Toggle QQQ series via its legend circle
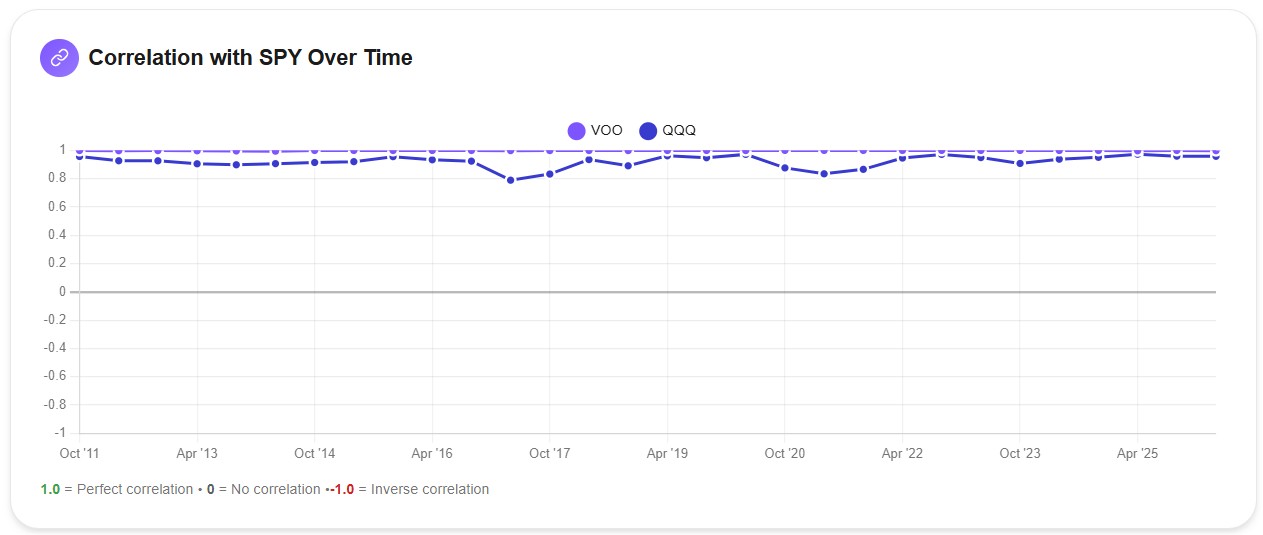Viewport: 1263px width, 535px height. pyautogui.click(x=648, y=131)
